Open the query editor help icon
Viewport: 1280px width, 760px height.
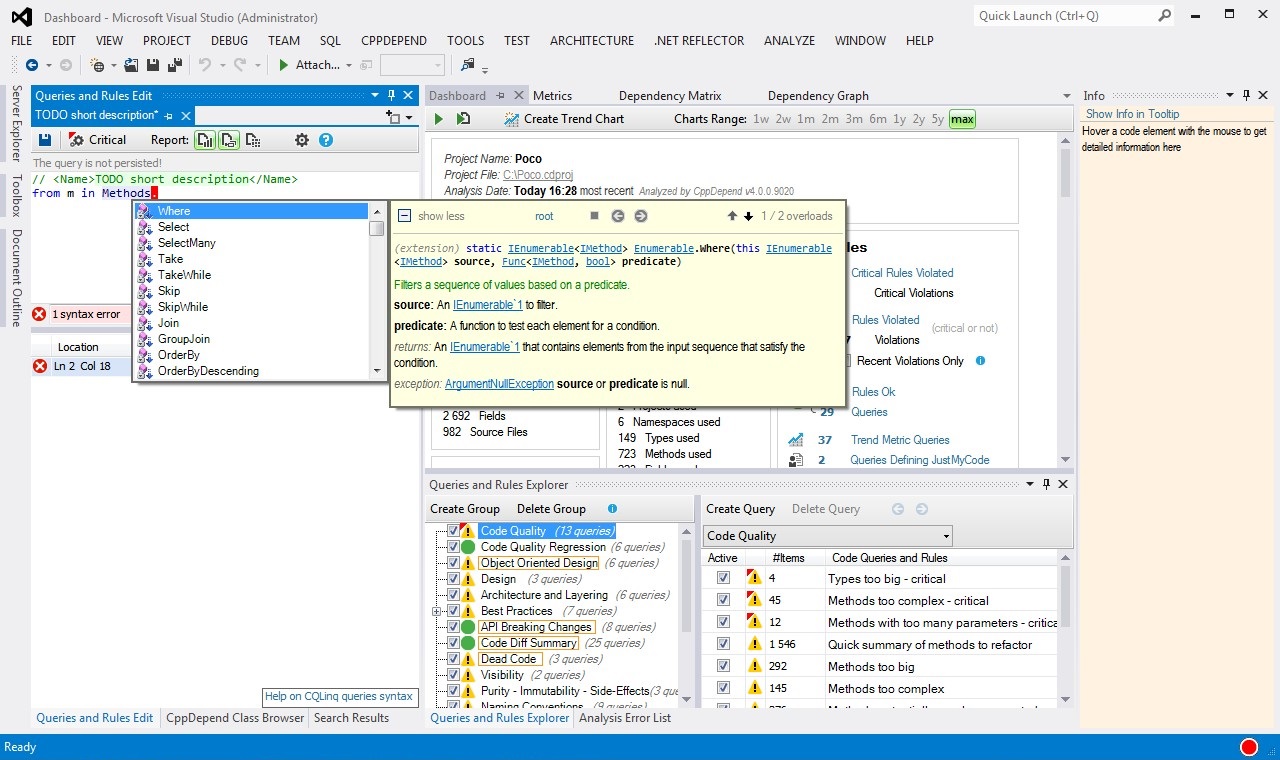326,140
